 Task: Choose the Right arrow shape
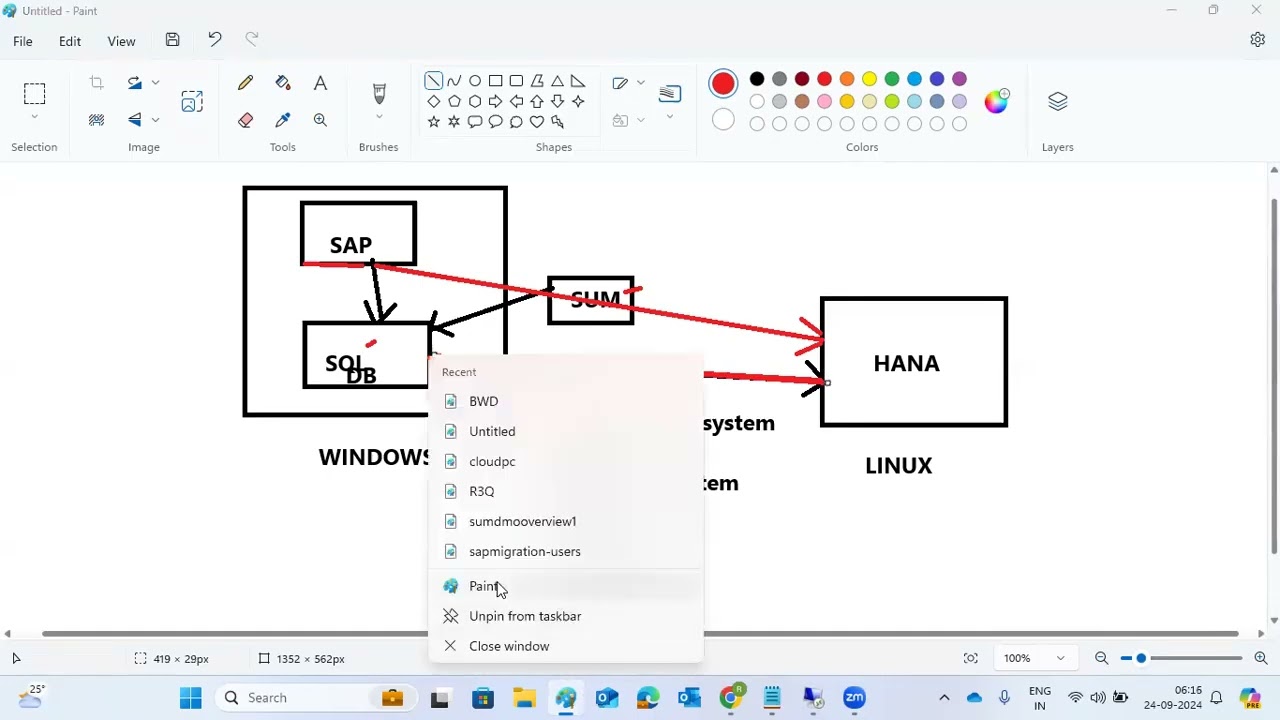pyautogui.click(x=495, y=101)
